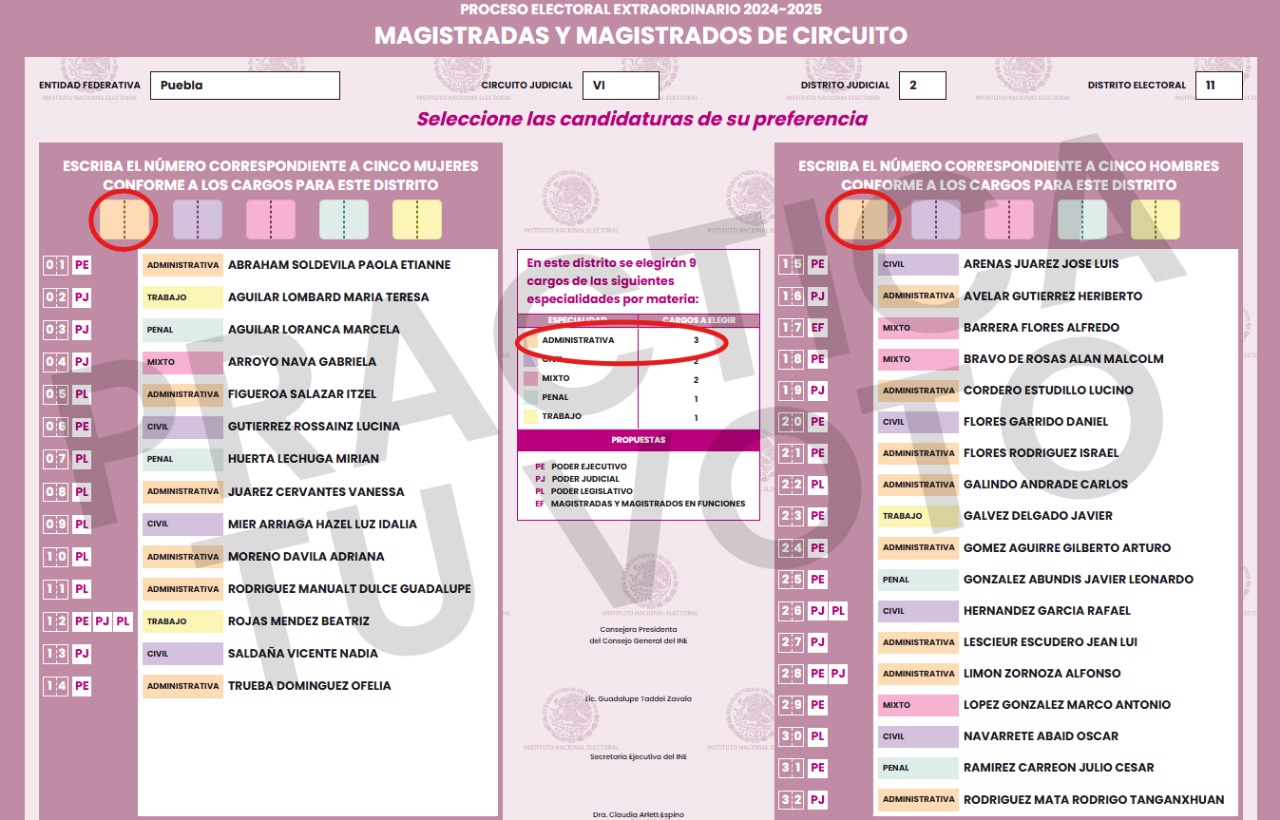The height and width of the screenshot is (820, 1280).
Task: Click the PJ badge beside Aguilar Lombard Maria Teresa
Action: click(x=82, y=298)
